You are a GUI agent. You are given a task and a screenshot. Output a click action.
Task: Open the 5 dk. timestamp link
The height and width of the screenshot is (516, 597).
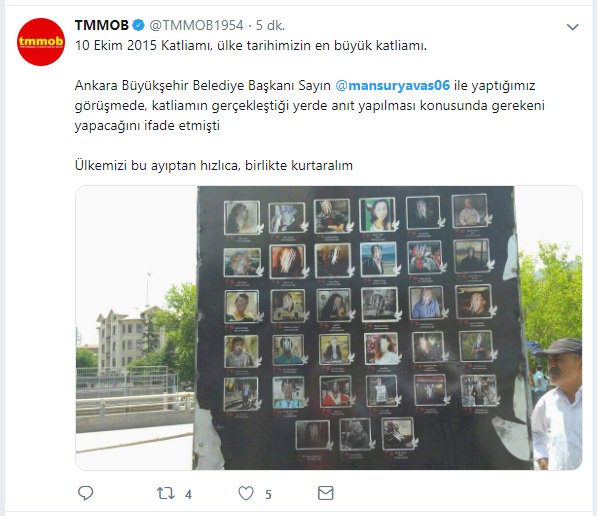270,26
